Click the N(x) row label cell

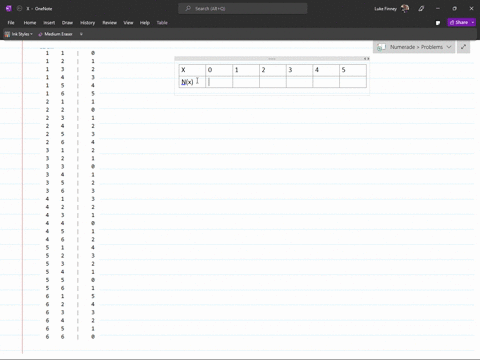click(192, 82)
